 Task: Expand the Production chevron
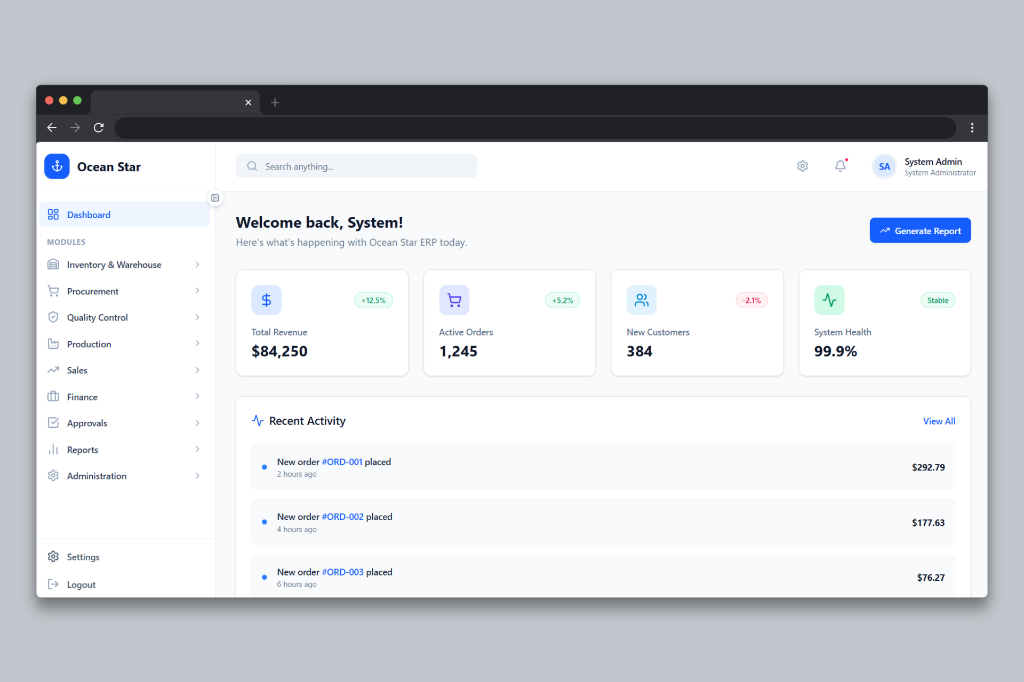click(x=197, y=344)
